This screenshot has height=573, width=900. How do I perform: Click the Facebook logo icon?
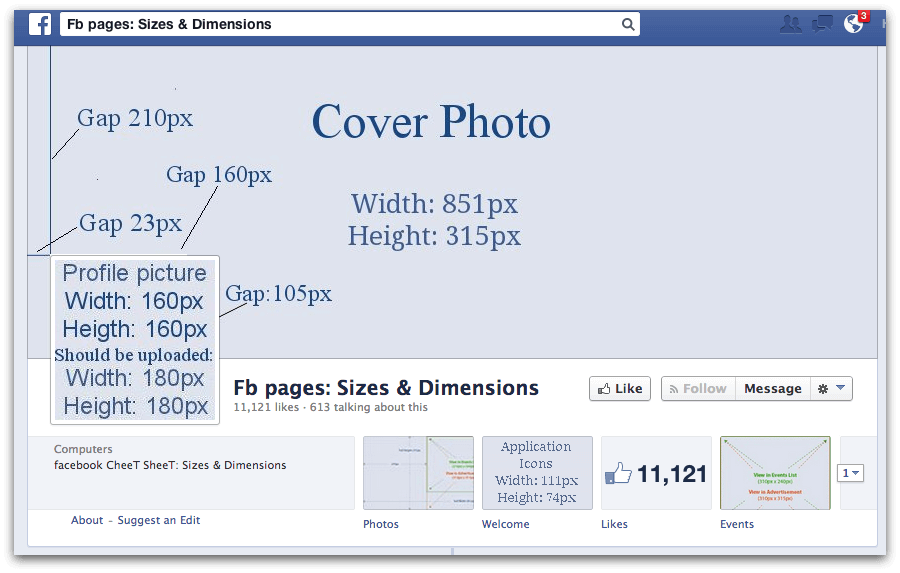point(40,24)
